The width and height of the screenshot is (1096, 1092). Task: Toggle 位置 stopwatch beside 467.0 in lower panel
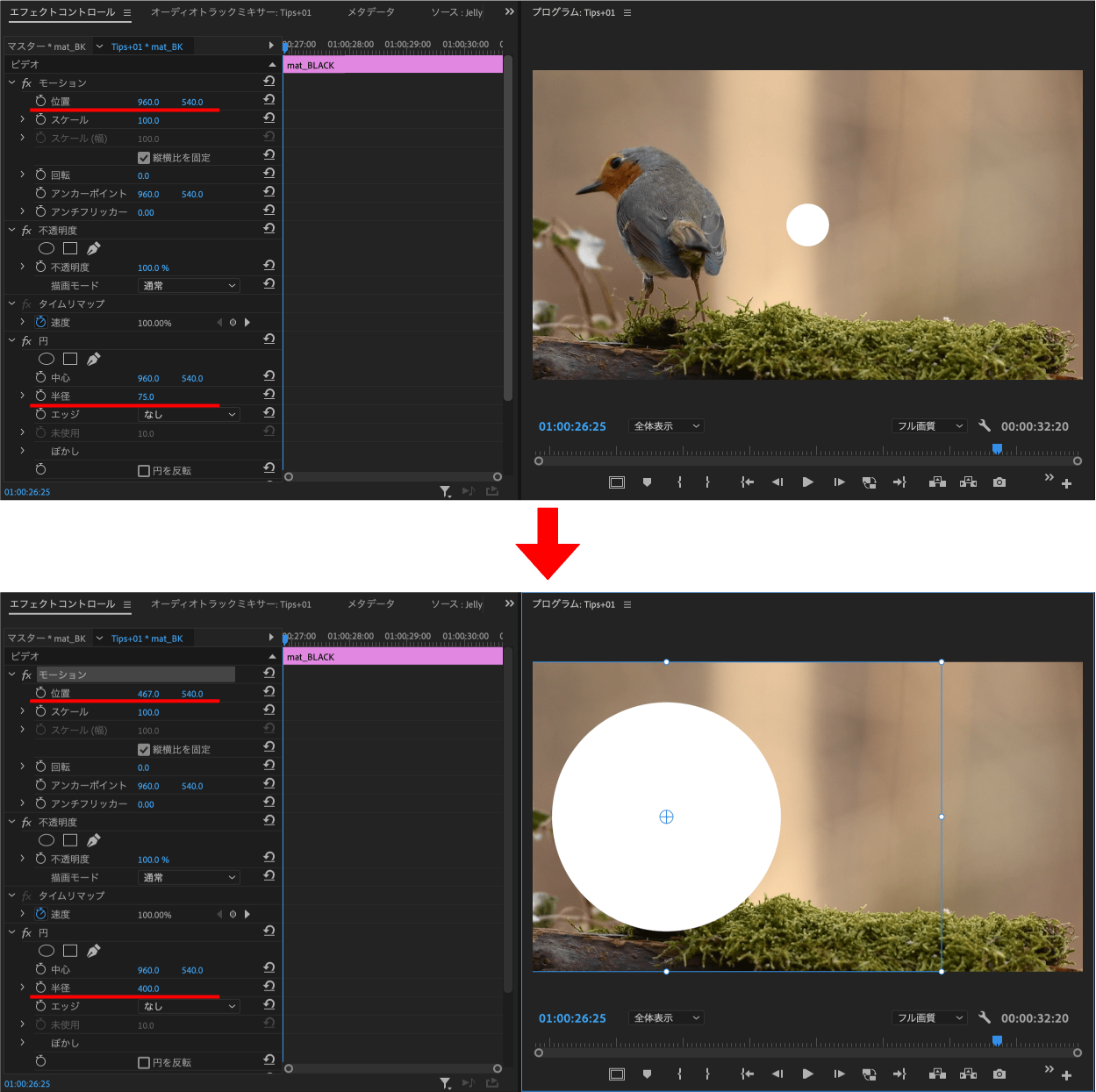[x=40, y=693]
